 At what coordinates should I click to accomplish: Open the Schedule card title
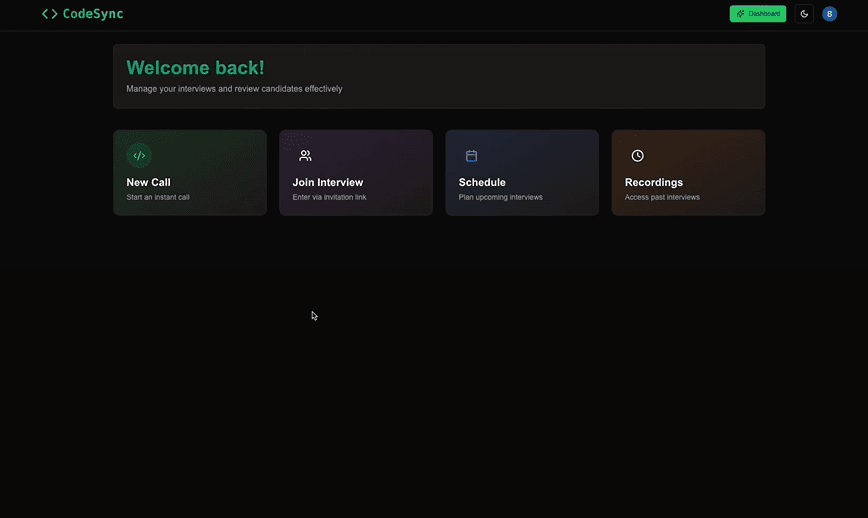coord(482,183)
